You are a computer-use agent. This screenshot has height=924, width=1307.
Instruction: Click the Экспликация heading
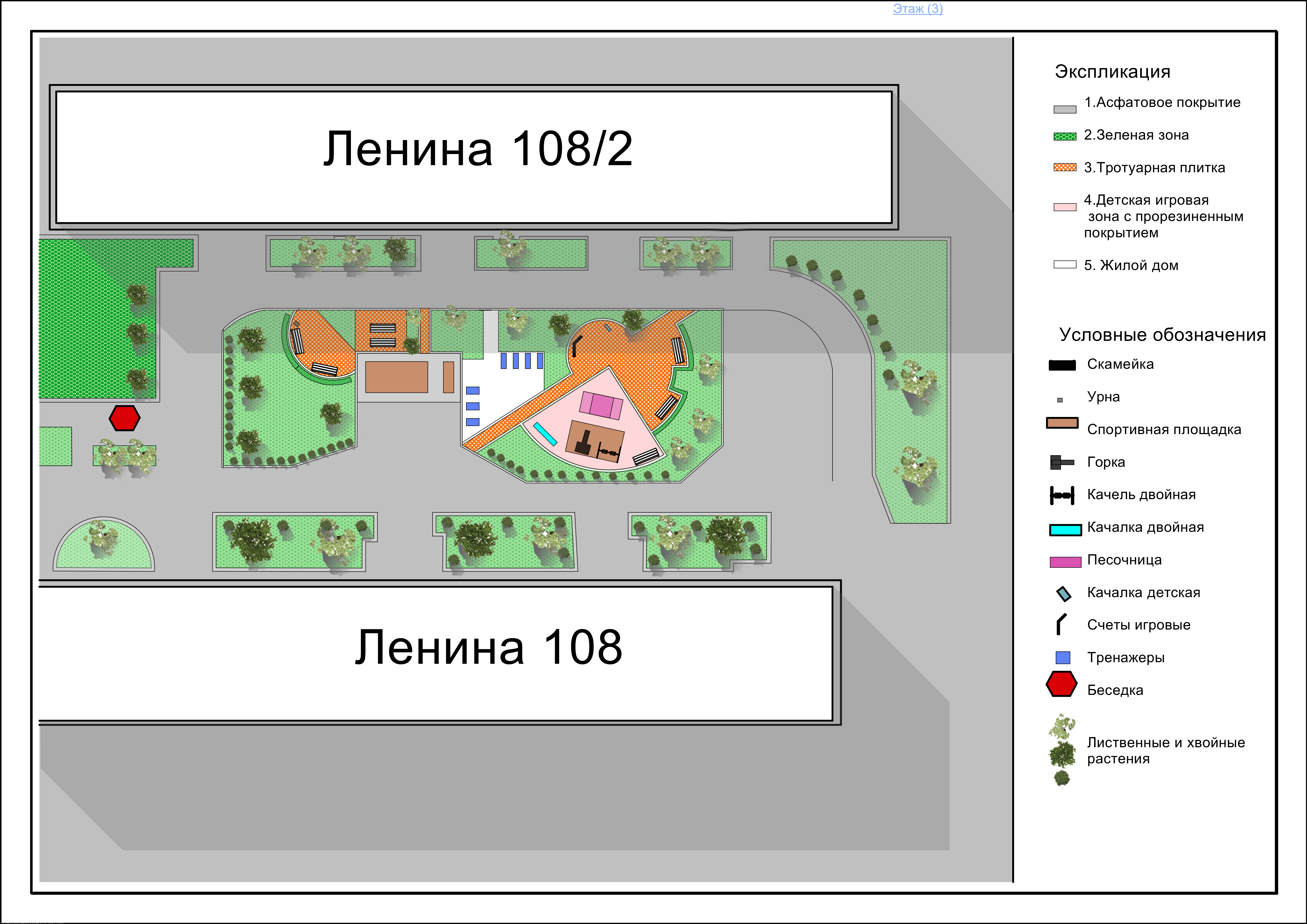click(x=1112, y=72)
